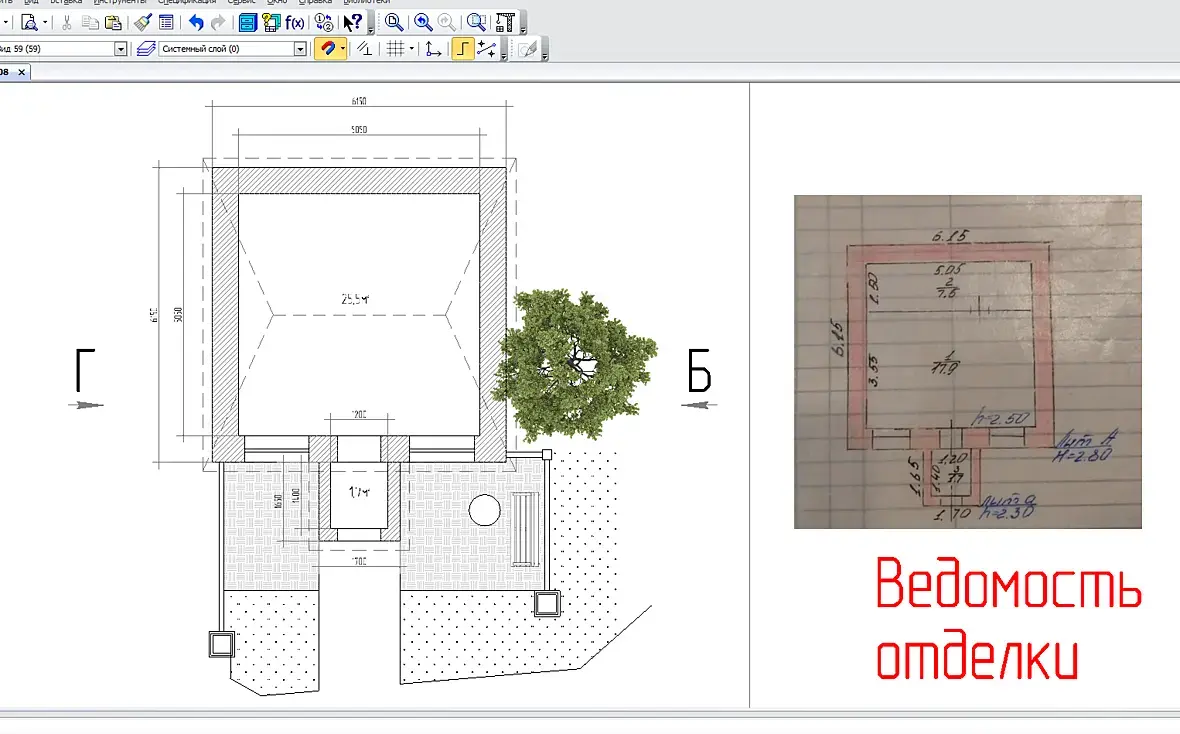Click the parallel and perpendicular lines icon

pos(365,49)
